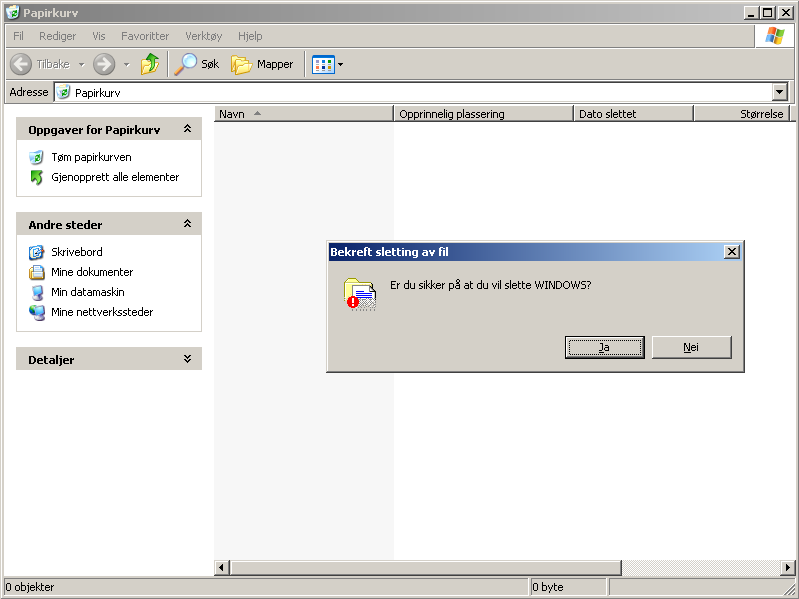Click Gjenopprett alle elementer link
Screen dimensions: 799x599
point(115,177)
